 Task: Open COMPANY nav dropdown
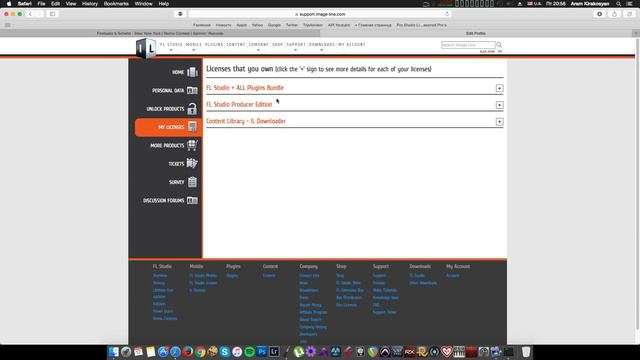258,44
